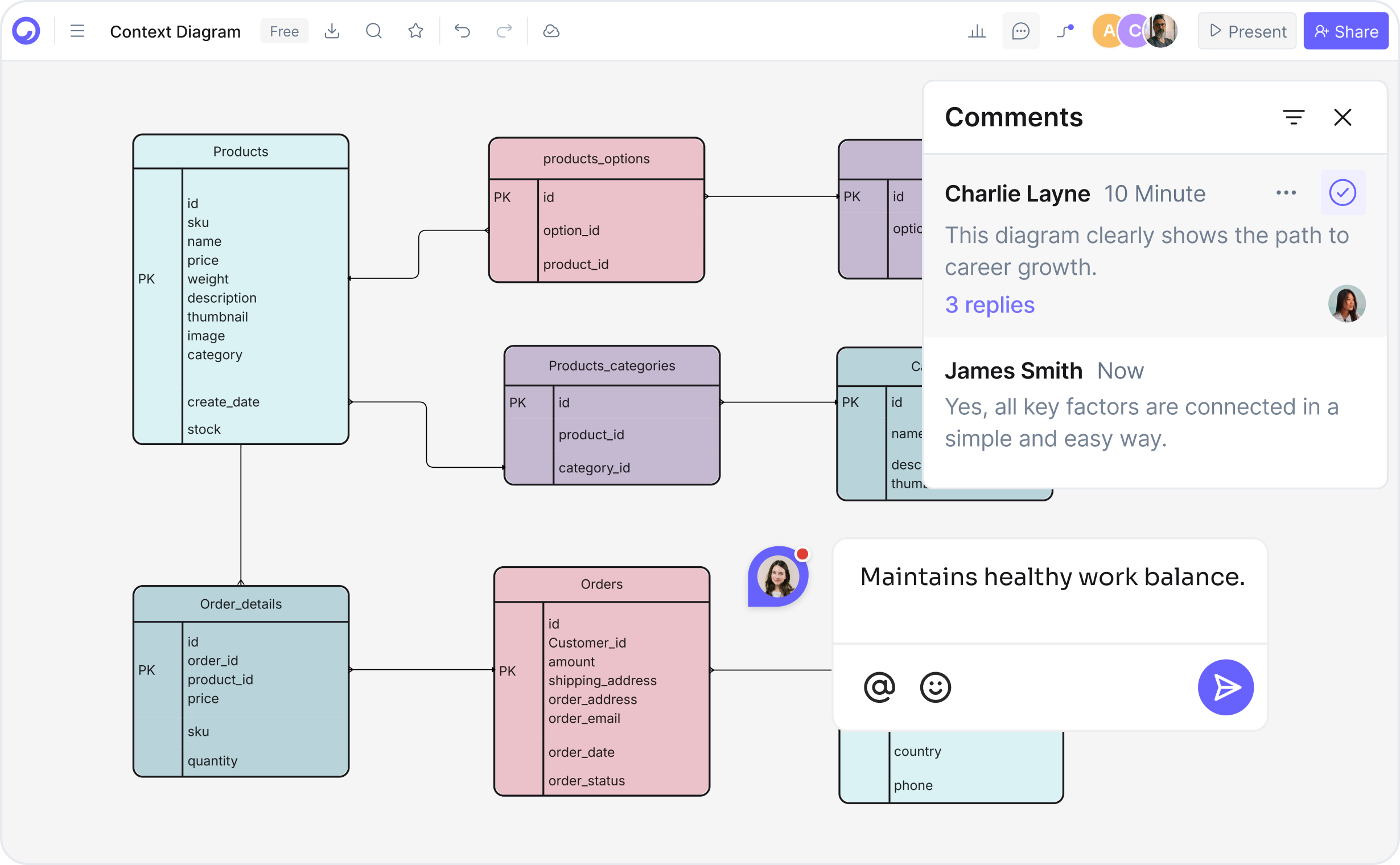
Task: Click the undo arrow
Action: (462, 31)
